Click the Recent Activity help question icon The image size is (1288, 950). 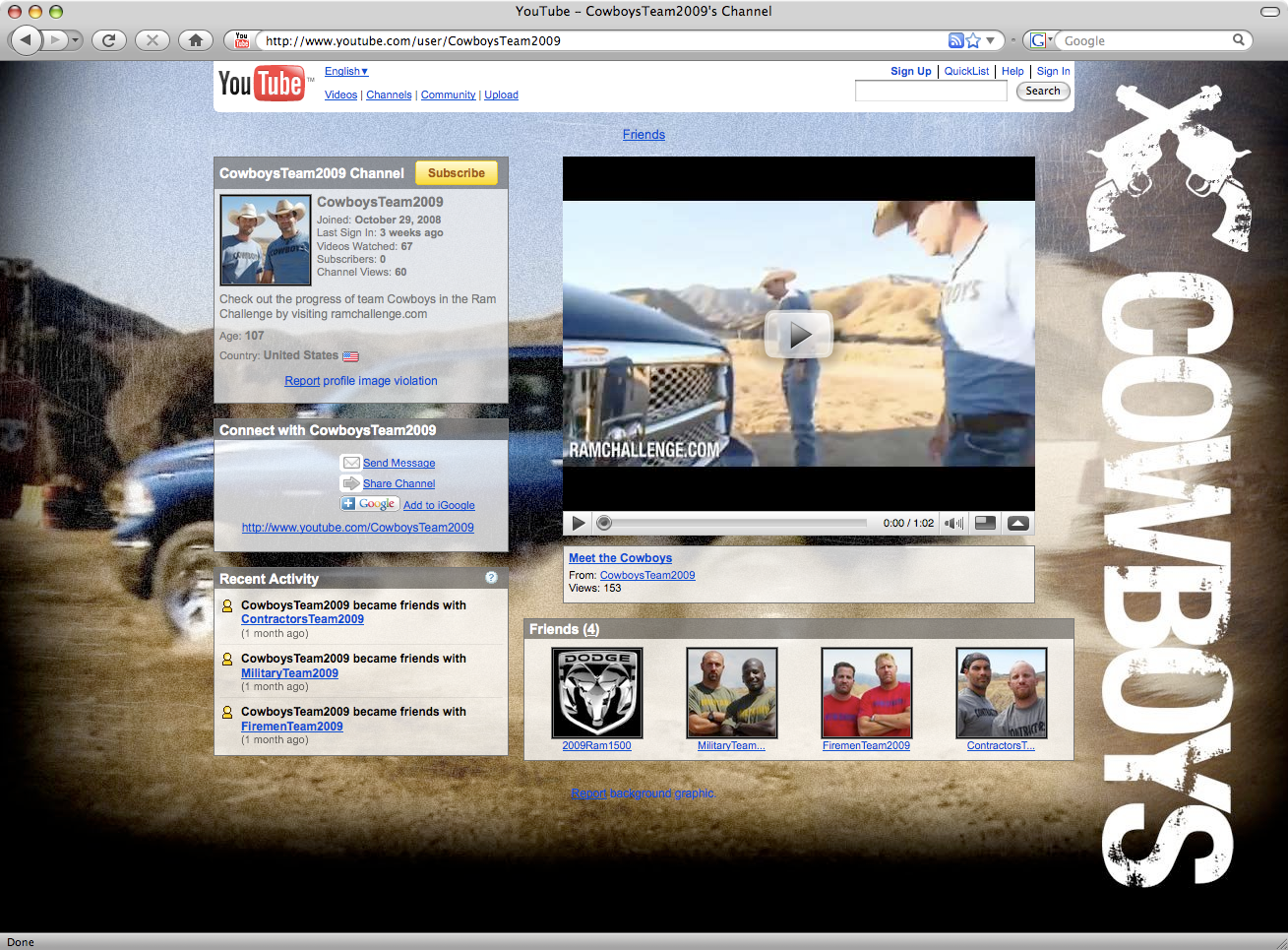coord(491,578)
